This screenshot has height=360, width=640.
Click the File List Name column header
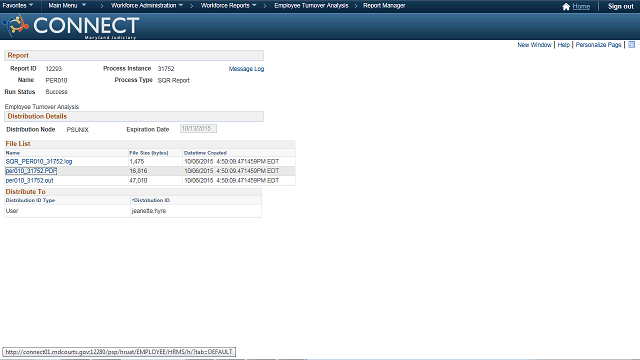point(13,153)
